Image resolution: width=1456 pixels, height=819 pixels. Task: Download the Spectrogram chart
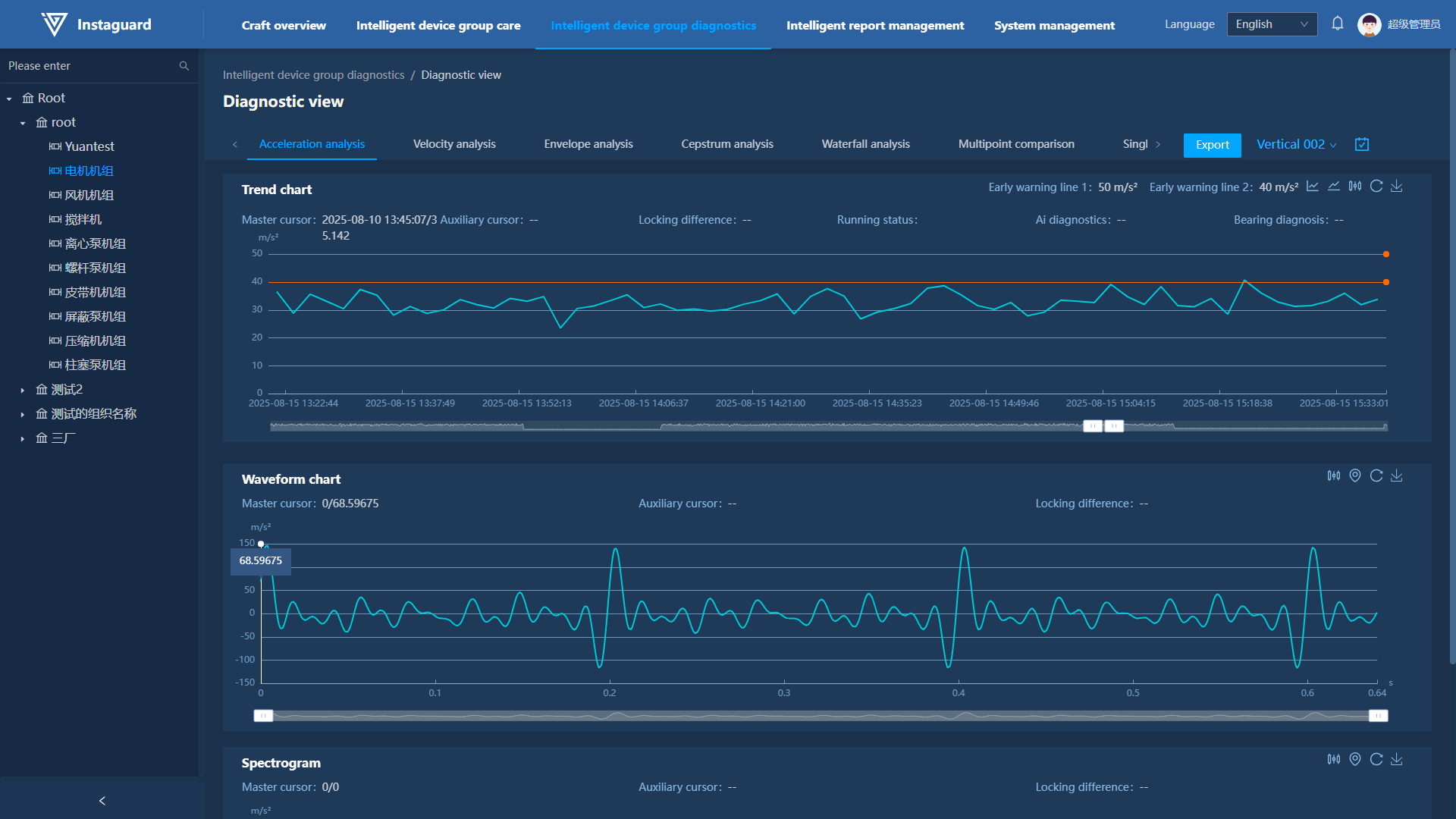click(1397, 759)
